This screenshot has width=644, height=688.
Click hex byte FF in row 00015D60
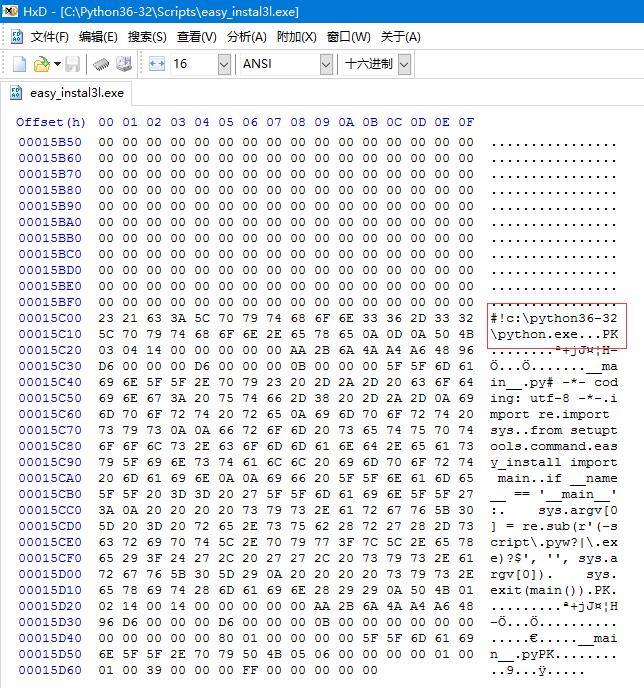[250, 670]
